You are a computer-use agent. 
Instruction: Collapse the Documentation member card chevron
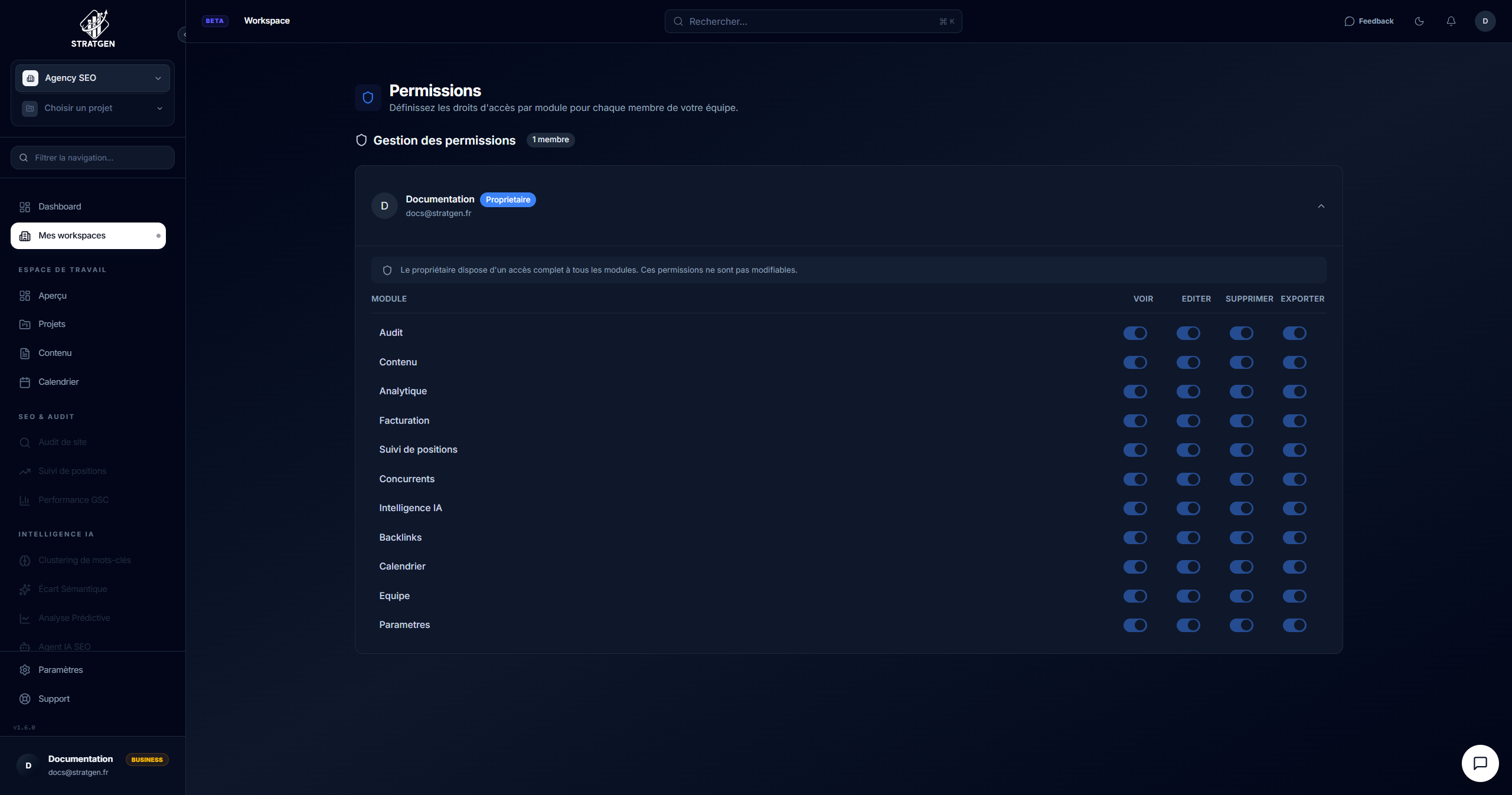click(1321, 206)
